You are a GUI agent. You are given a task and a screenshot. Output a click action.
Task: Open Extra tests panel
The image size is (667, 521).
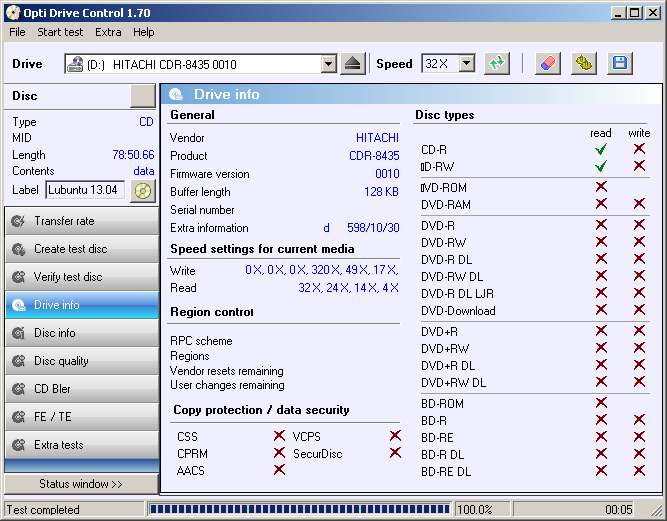coord(82,445)
